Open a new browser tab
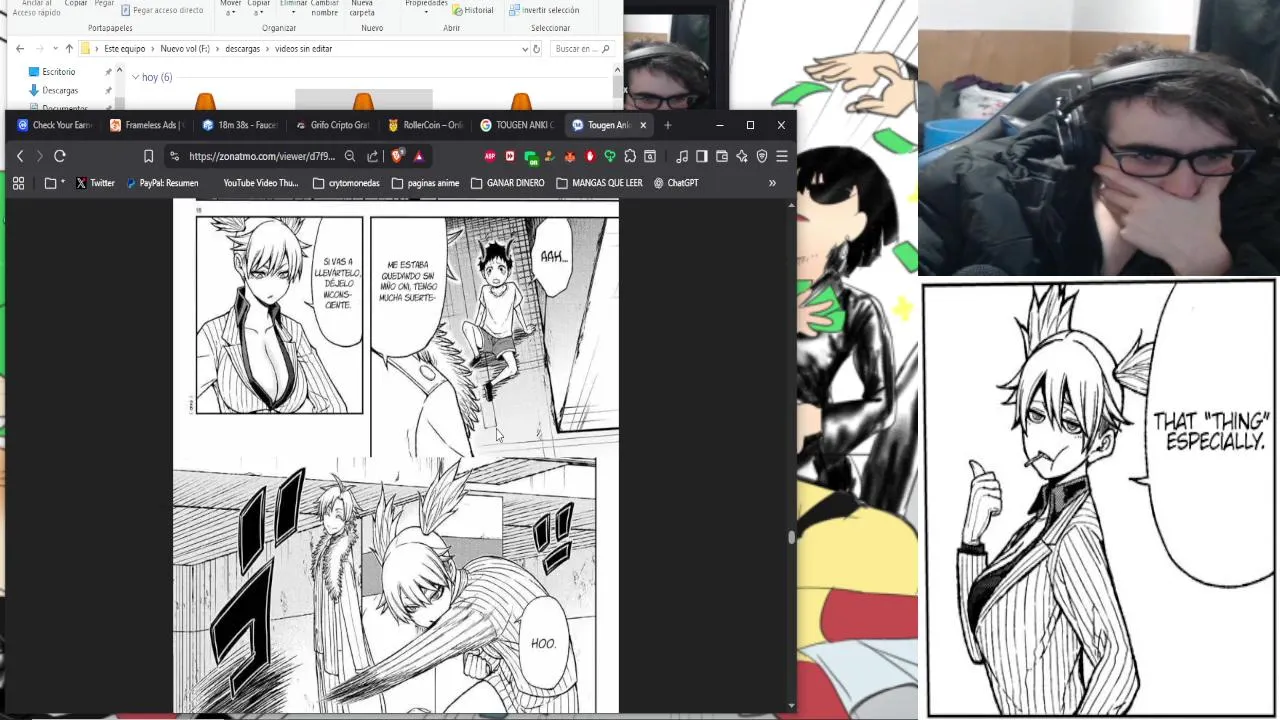This screenshot has width=1280, height=720. coord(668,125)
